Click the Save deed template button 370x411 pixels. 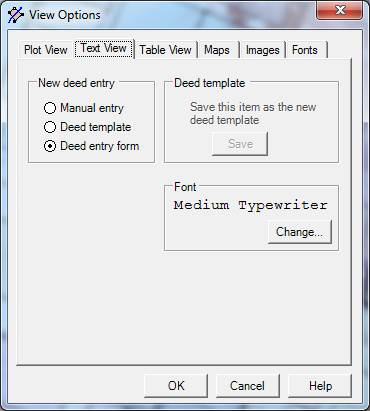pyautogui.click(x=240, y=144)
